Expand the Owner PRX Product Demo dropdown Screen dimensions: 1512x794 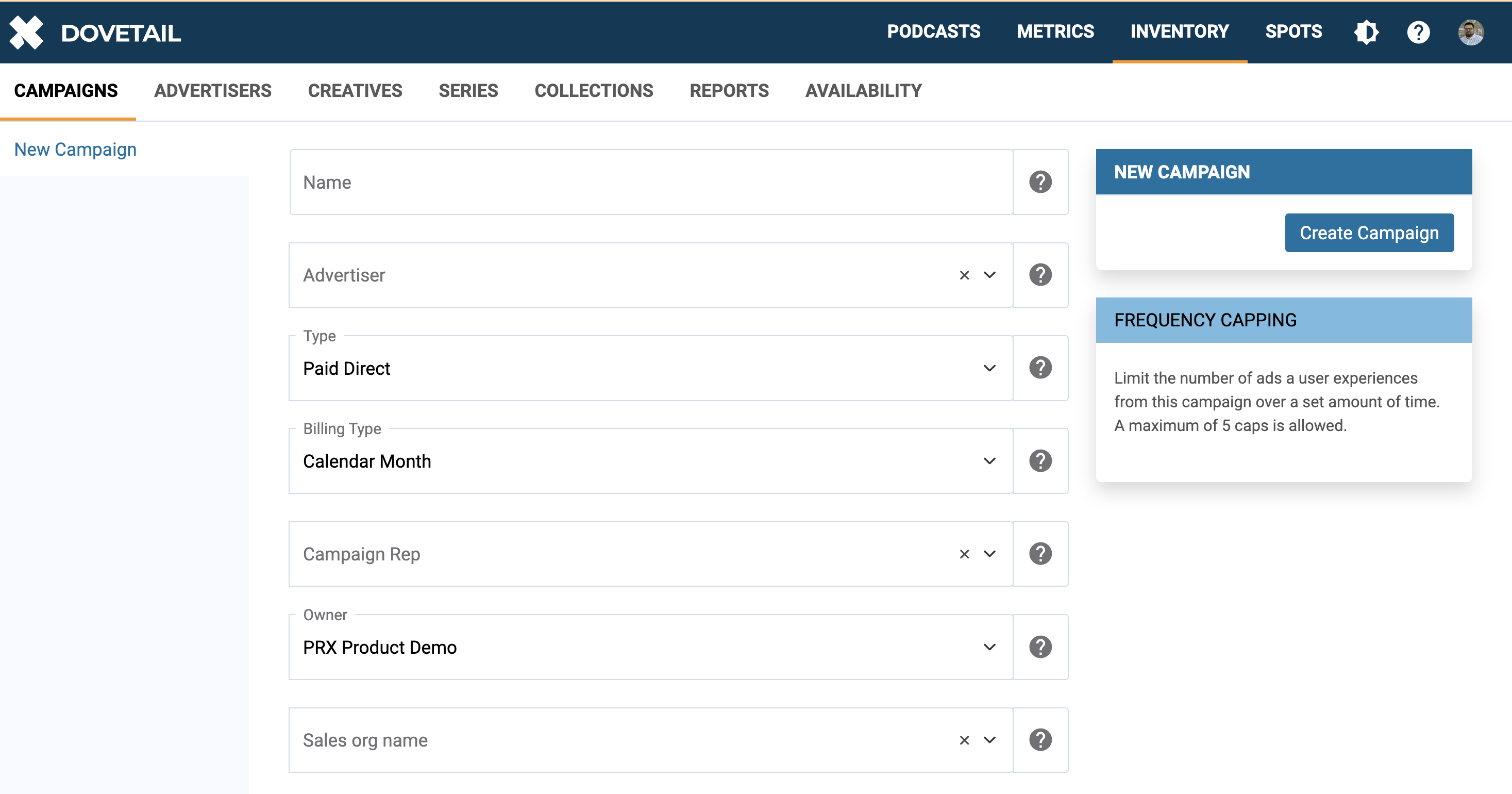coord(989,647)
